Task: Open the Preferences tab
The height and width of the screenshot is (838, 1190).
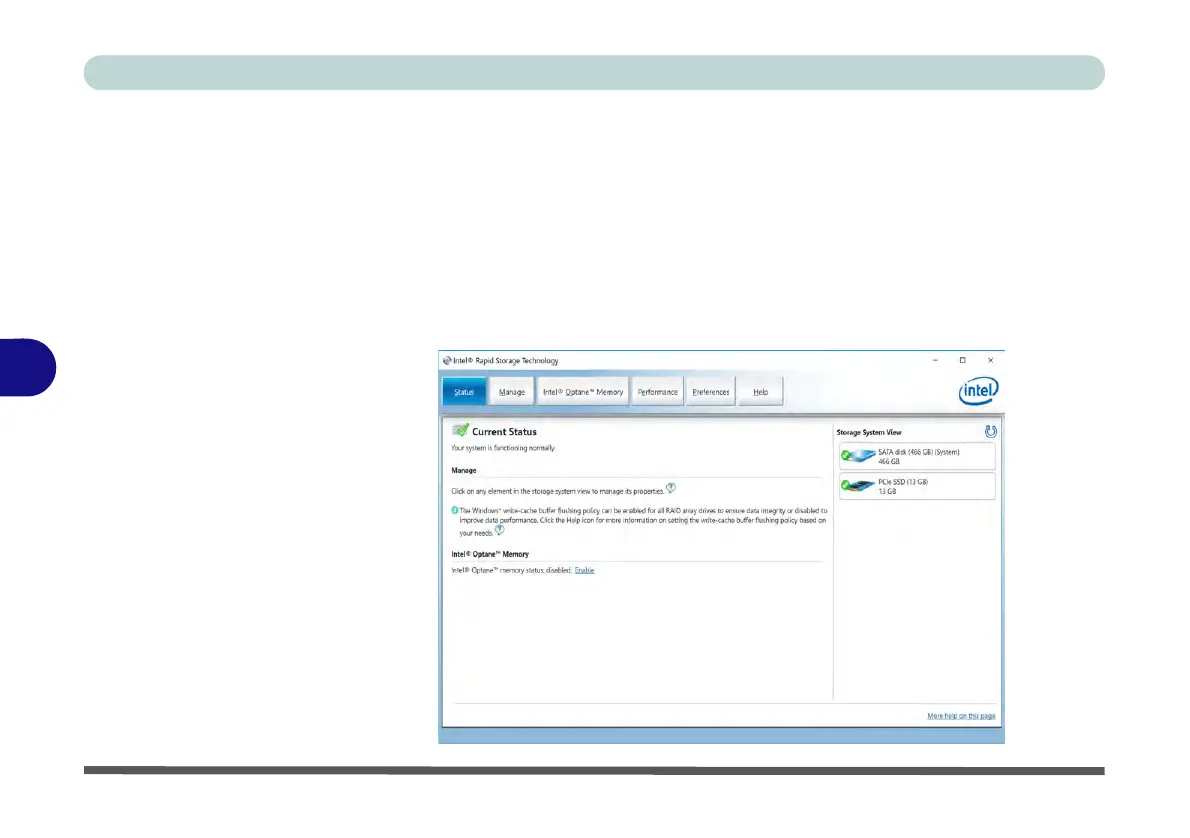Action: point(710,392)
